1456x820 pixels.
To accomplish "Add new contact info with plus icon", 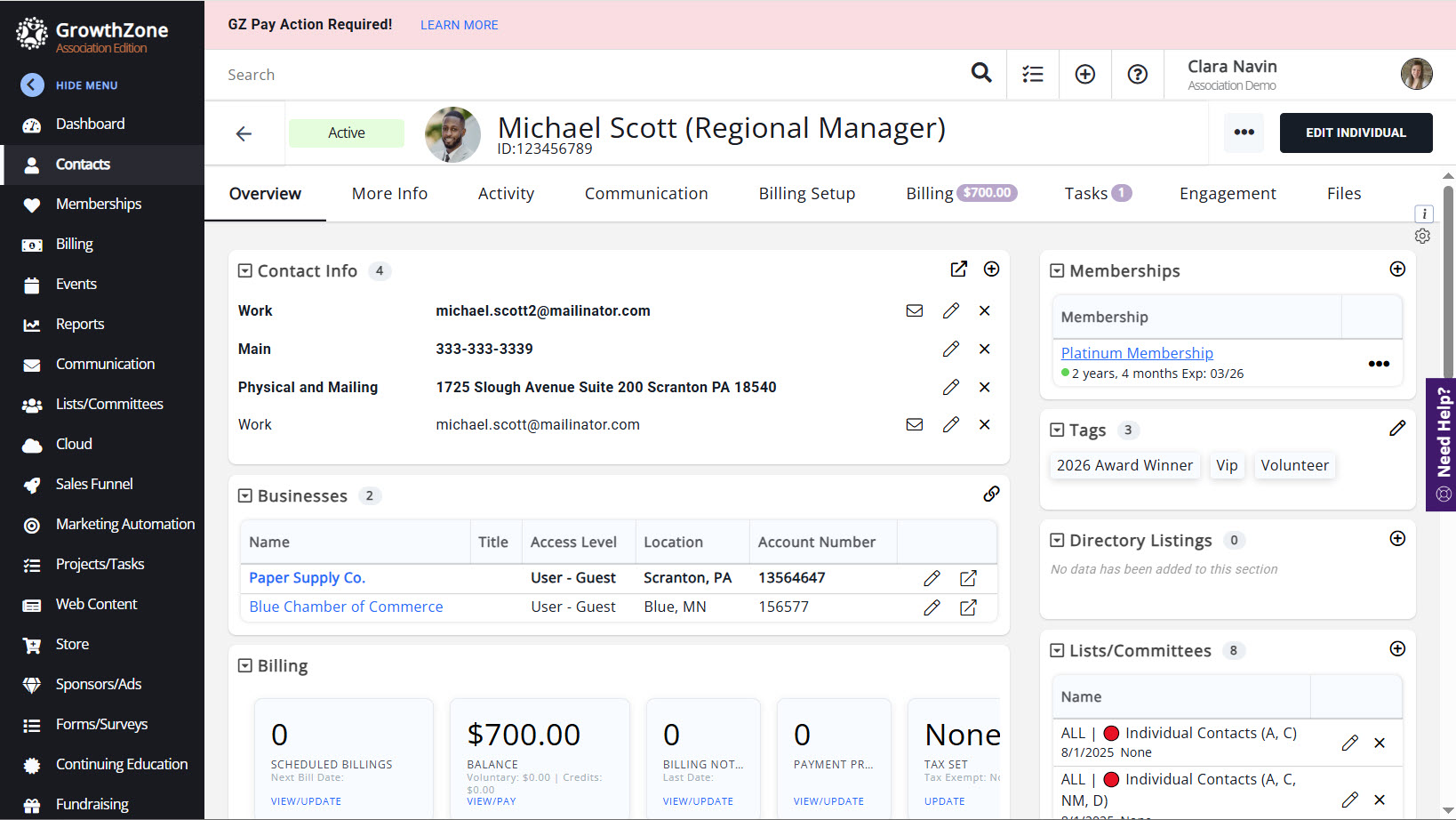I will (991, 269).
